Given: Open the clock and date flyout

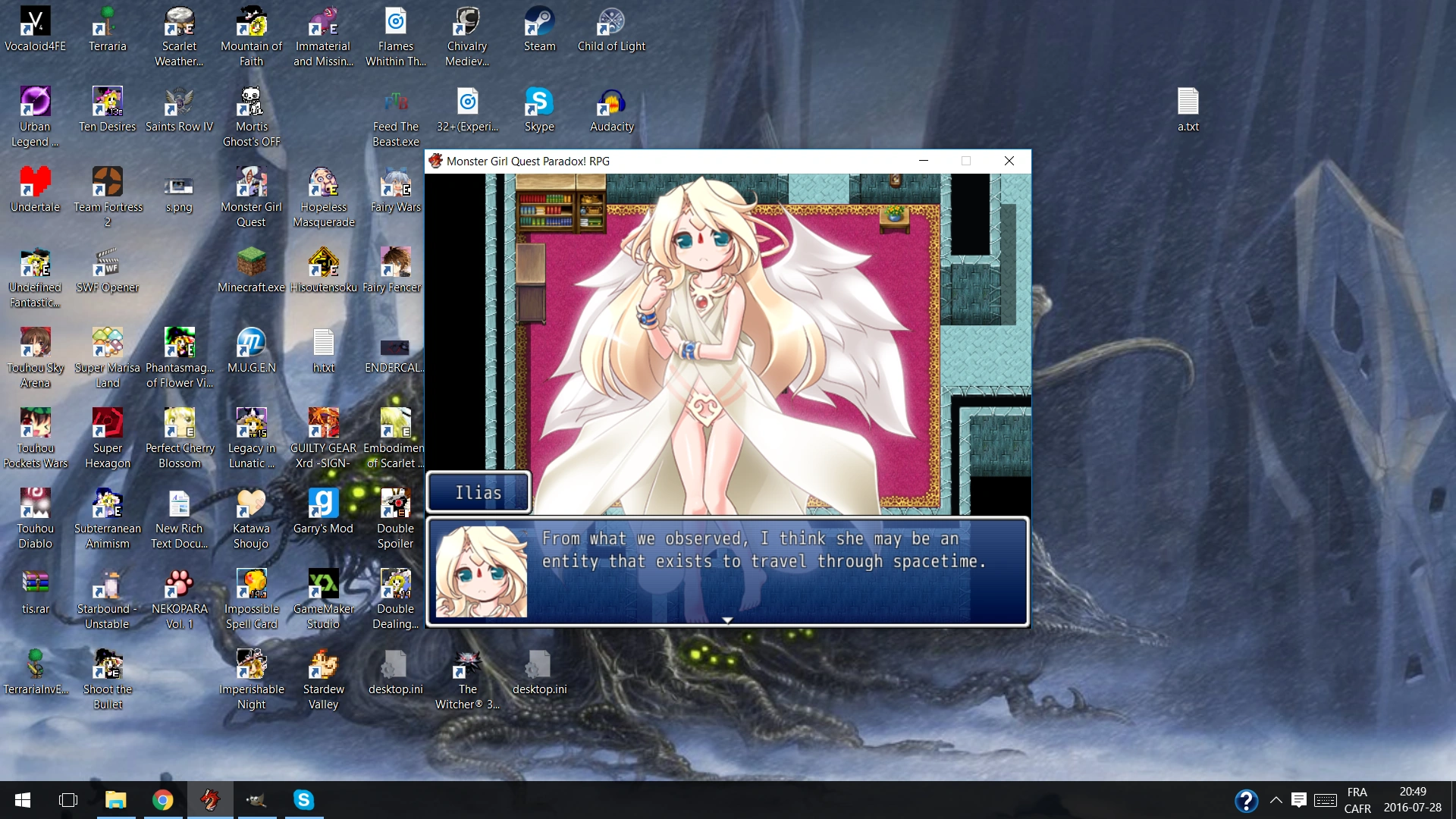Looking at the screenshot, I should 1412,800.
